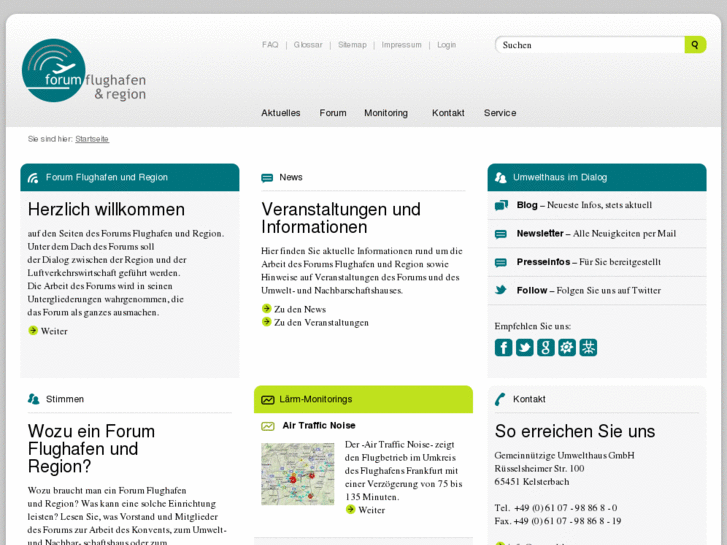Open the FAQ link
The width and height of the screenshot is (727, 545).
coord(270,45)
